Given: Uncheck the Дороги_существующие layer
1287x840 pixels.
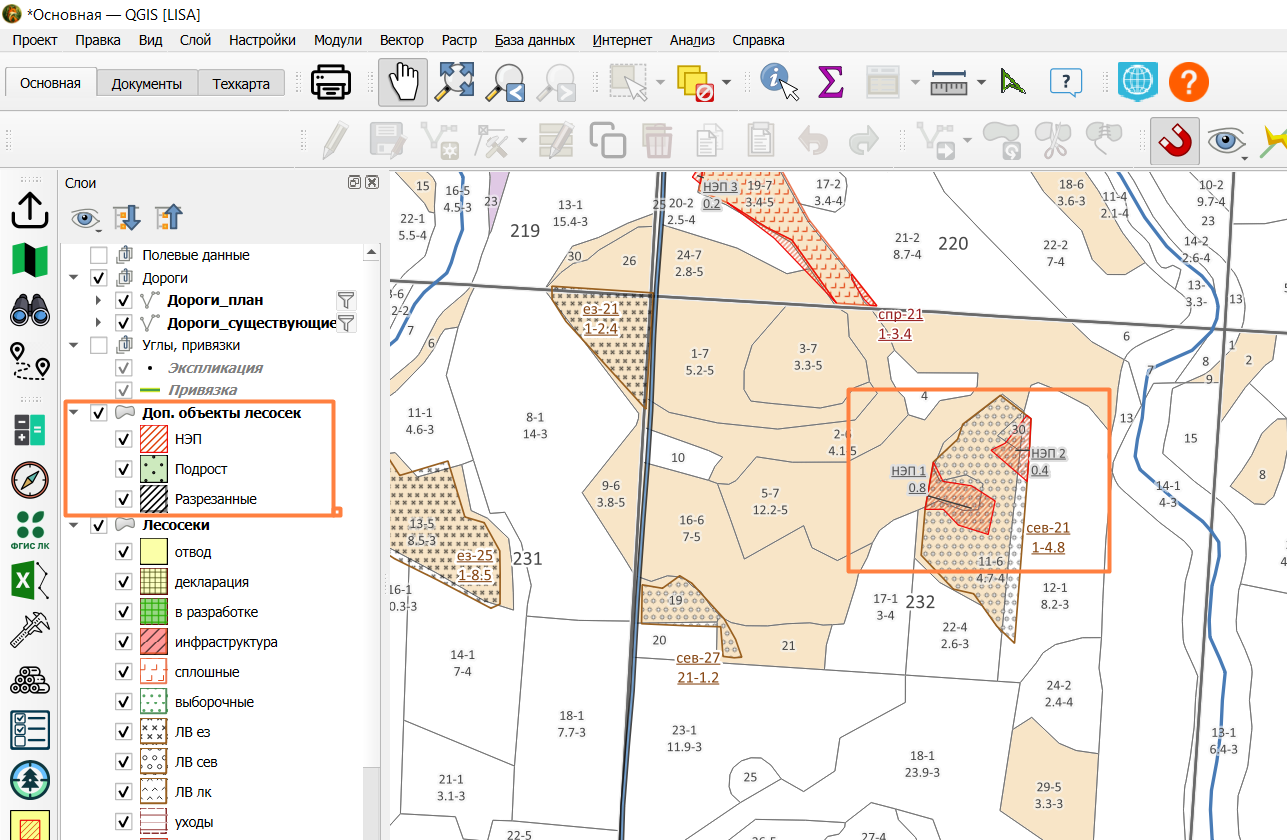Looking at the screenshot, I should pos(123,323).
